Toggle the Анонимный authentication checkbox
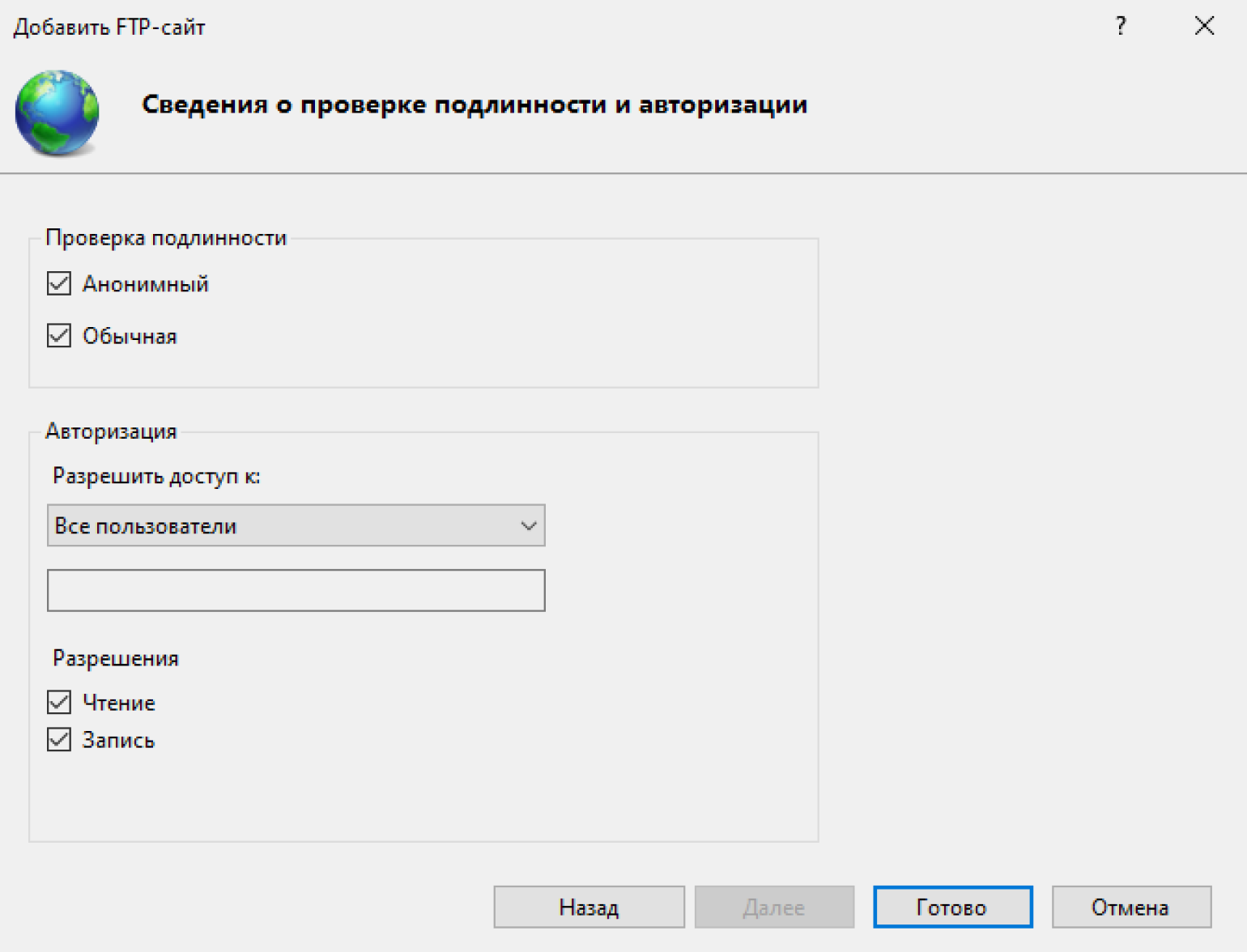The width and height of the screenshot is (1247, 952). coord(59,284)
